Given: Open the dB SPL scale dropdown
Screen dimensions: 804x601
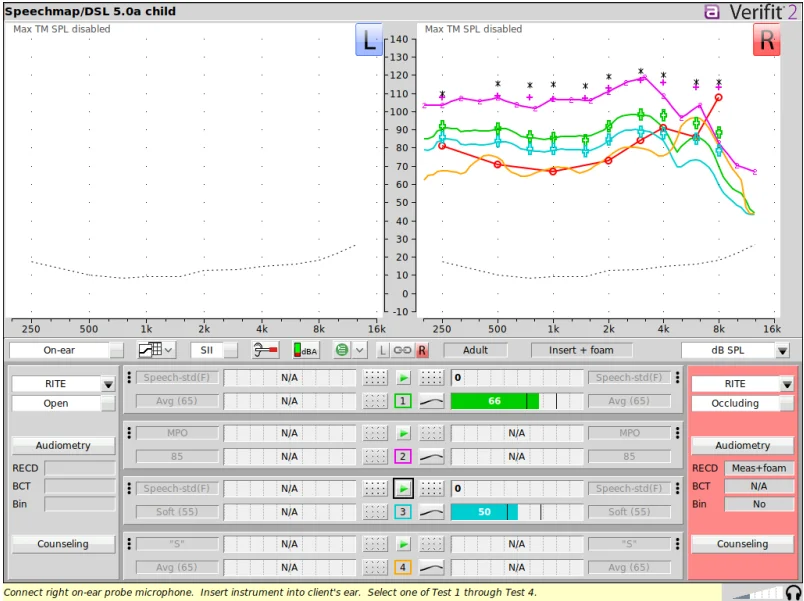Looking at the screenshot, I should point(735,350).
